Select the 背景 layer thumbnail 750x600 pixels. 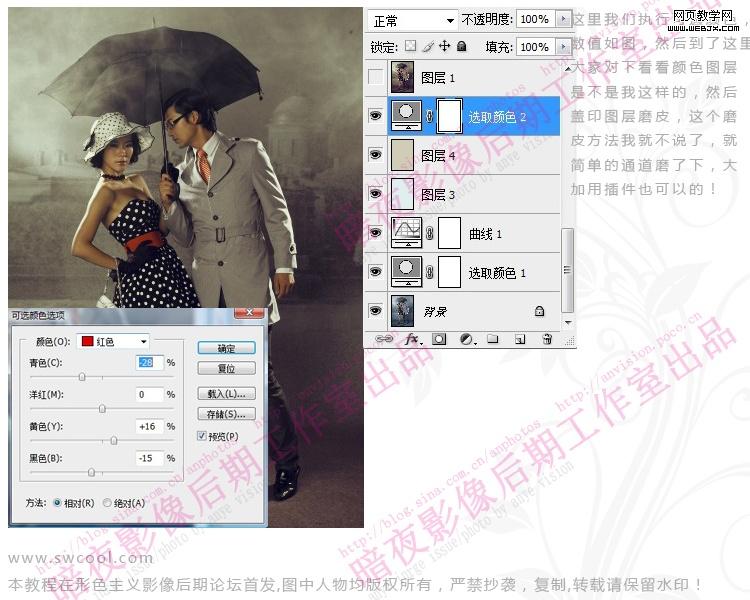tap(402, 311)
